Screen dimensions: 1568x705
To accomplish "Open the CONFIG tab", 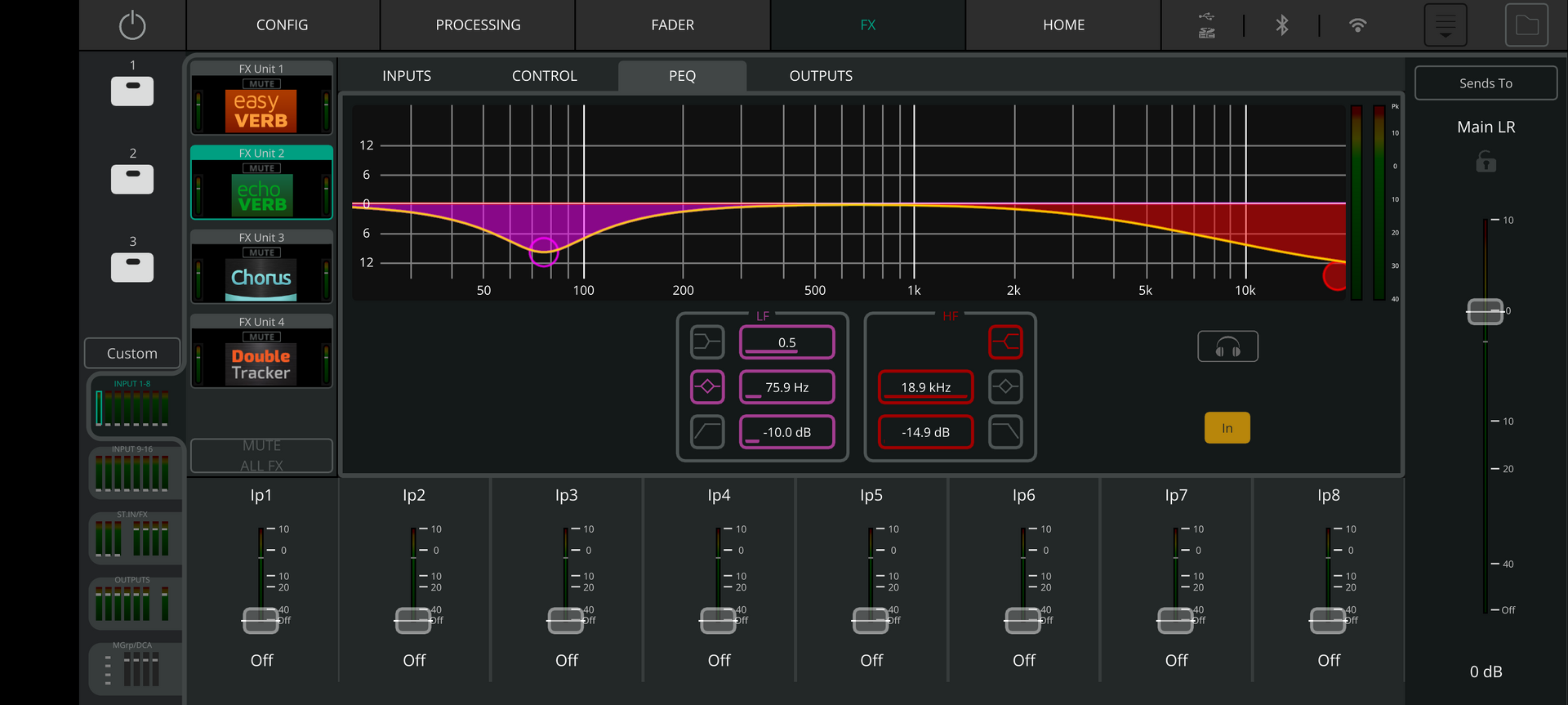I will [x=283, y=25].
